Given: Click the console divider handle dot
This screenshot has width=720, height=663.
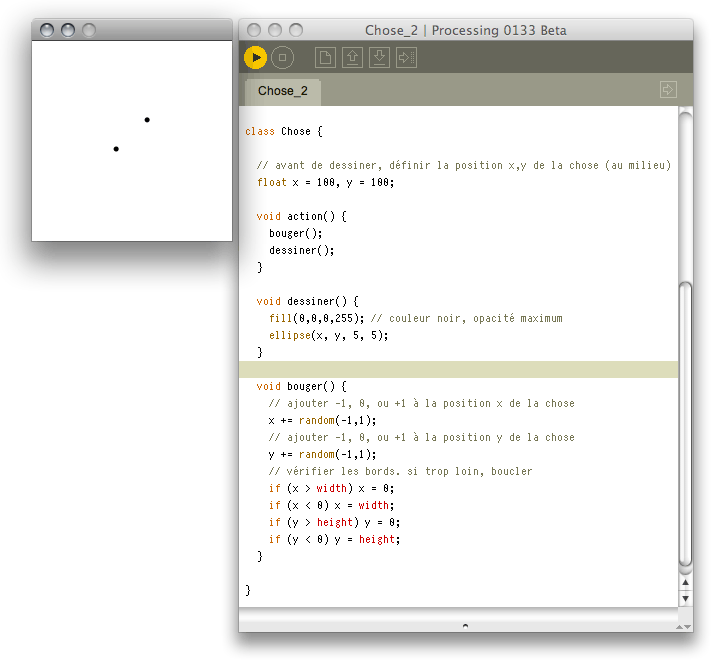Looking at the screenshot, I should pyautogui.click(x=465, y=625).
